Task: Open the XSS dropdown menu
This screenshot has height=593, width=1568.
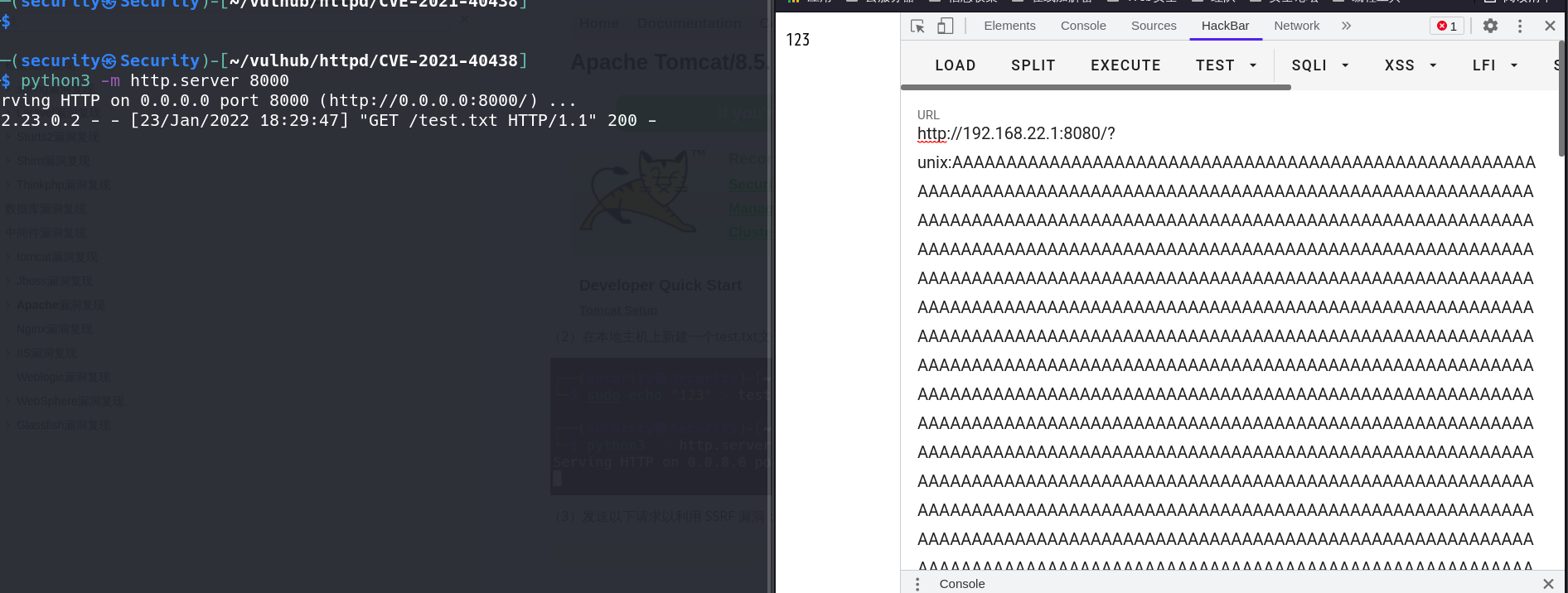Action: click(1411, 65)
